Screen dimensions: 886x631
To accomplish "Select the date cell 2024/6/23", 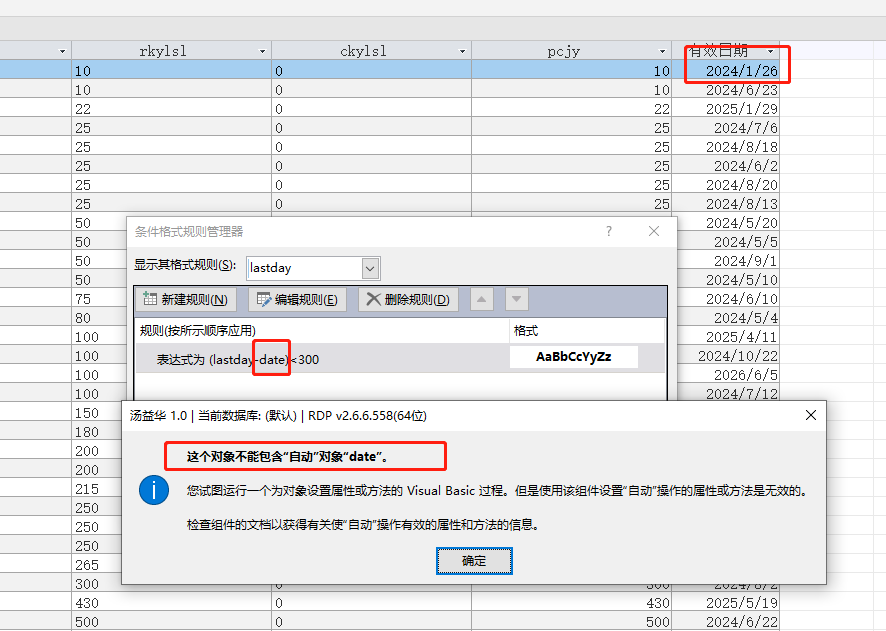I will [726, 90].
